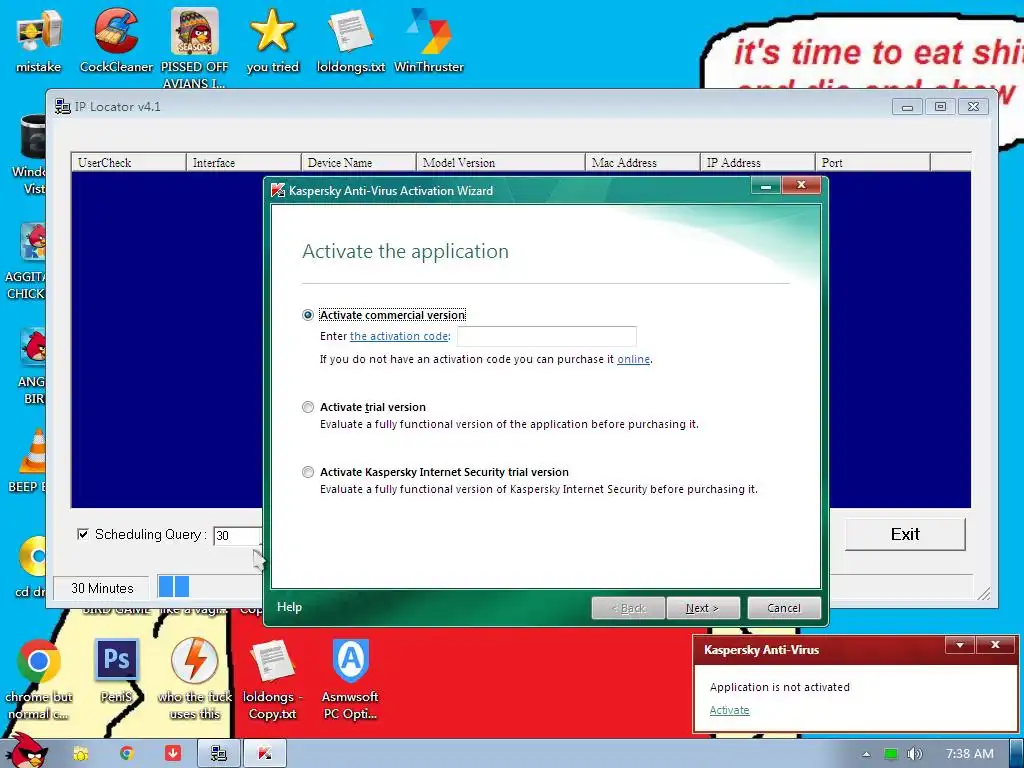
Task: Open 'loldongs - Copy.txt' desktop file
Action: 272,679
